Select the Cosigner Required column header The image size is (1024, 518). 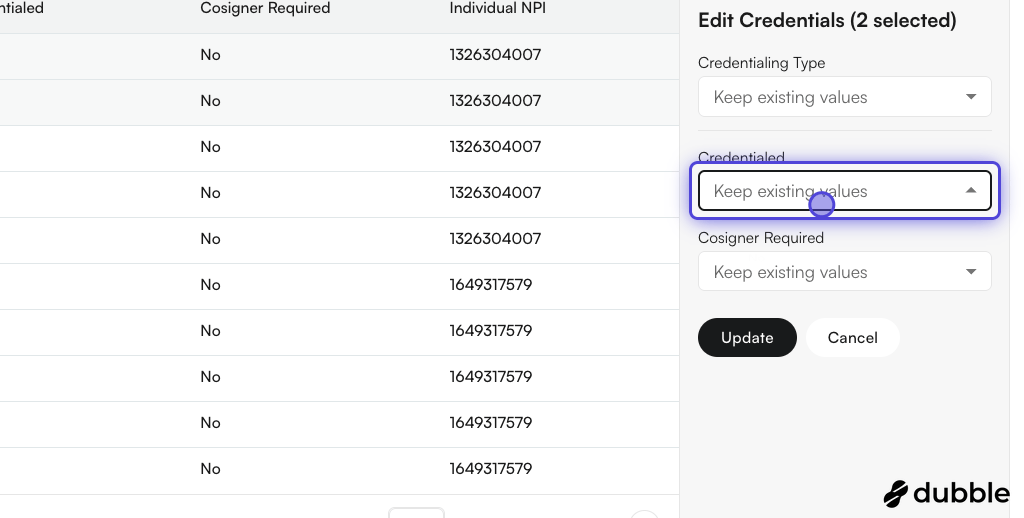265,8
